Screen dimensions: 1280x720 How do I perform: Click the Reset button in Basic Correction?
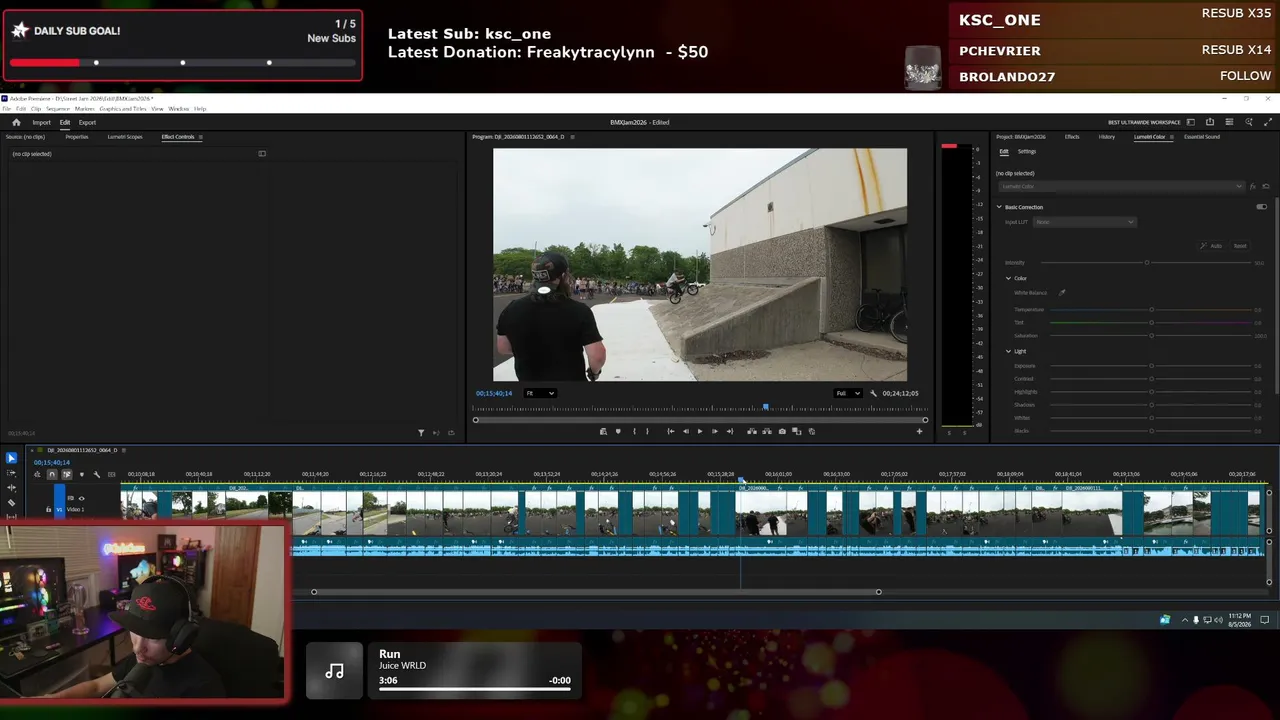click(x=1240, y=246)
